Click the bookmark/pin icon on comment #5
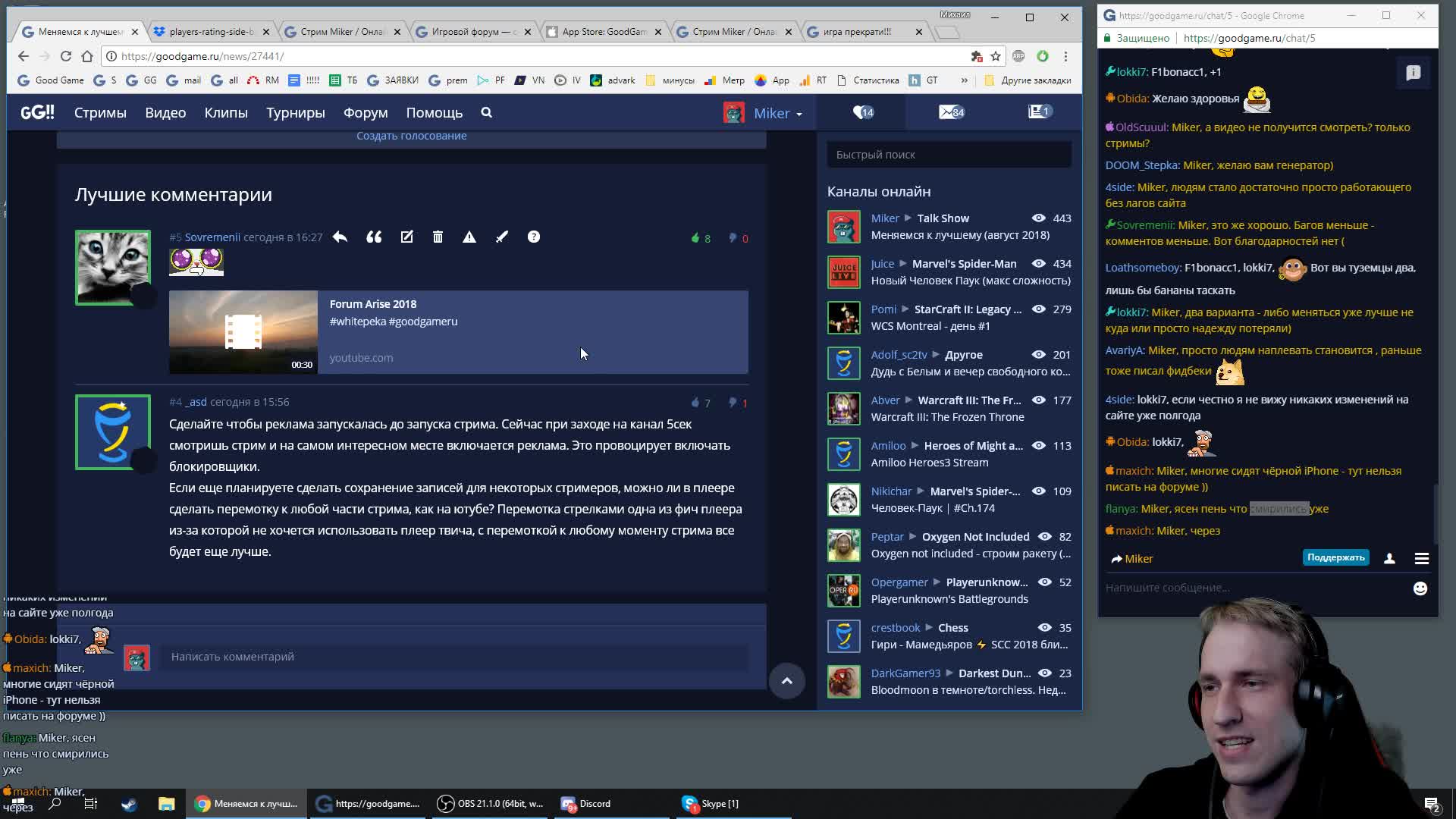Image resolution: width=1456 pixels, height=819 pixels. pyautogui.click(x=503, y=237)
